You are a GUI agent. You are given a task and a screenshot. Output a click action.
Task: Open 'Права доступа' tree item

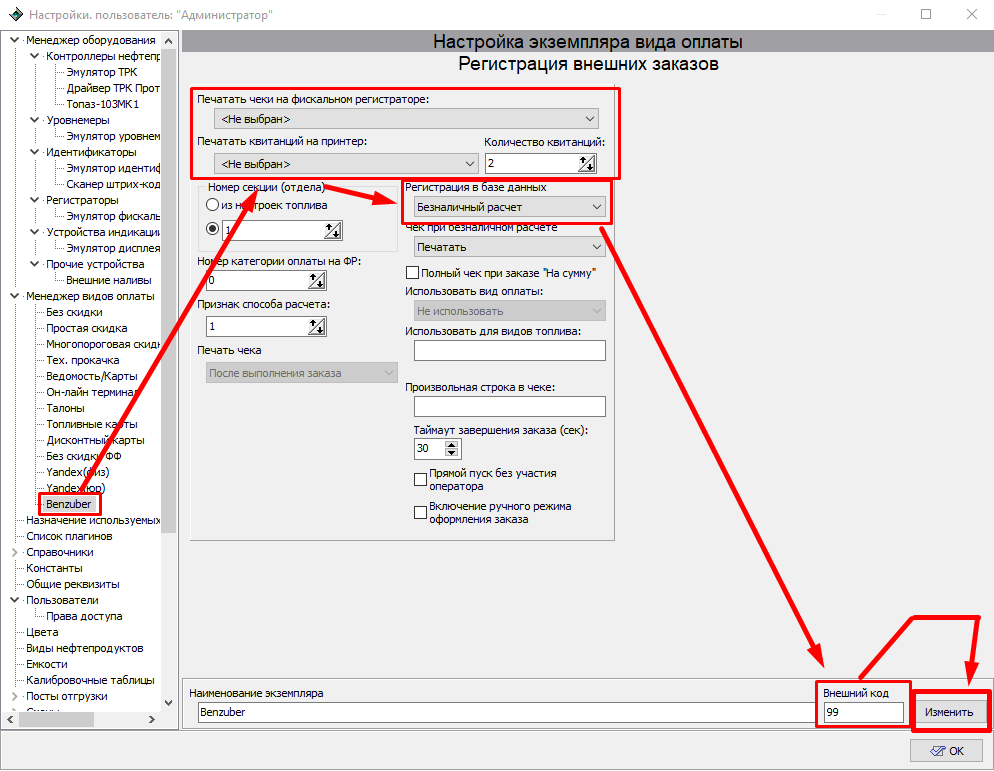[x=84, y=616]
